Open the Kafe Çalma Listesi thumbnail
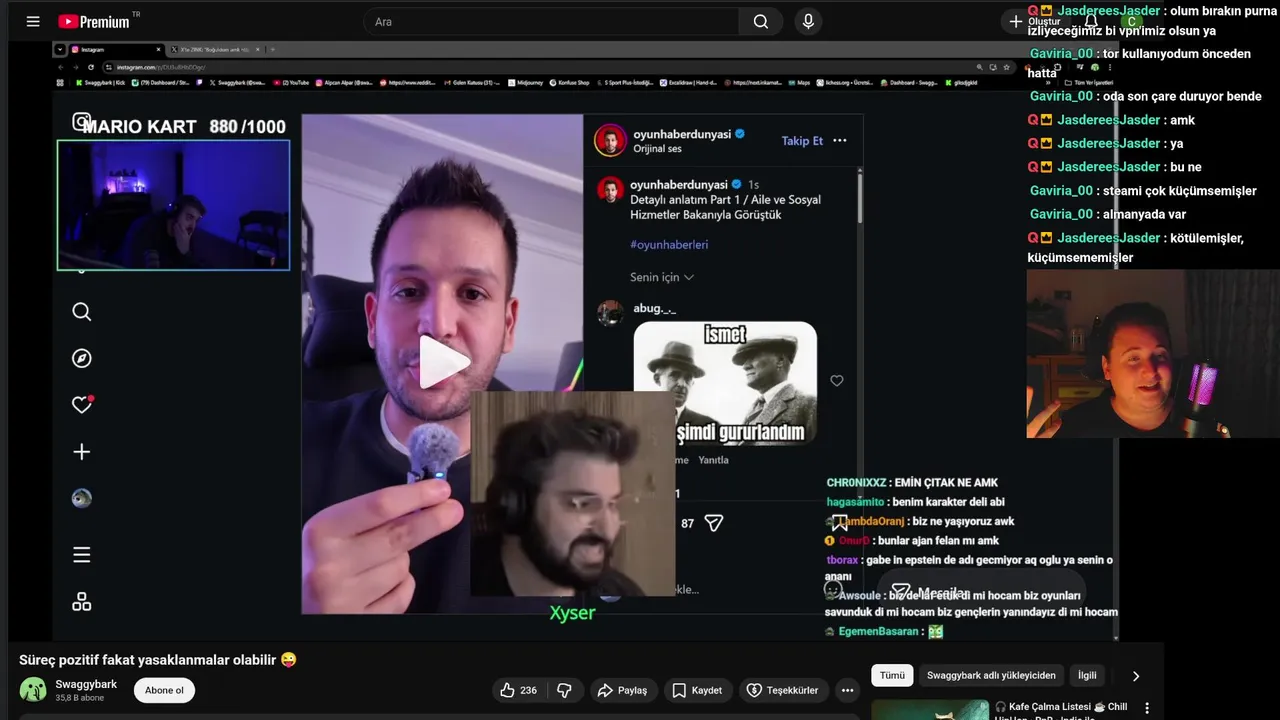This screenshot has width=1280, height=720. click(930, 710)
